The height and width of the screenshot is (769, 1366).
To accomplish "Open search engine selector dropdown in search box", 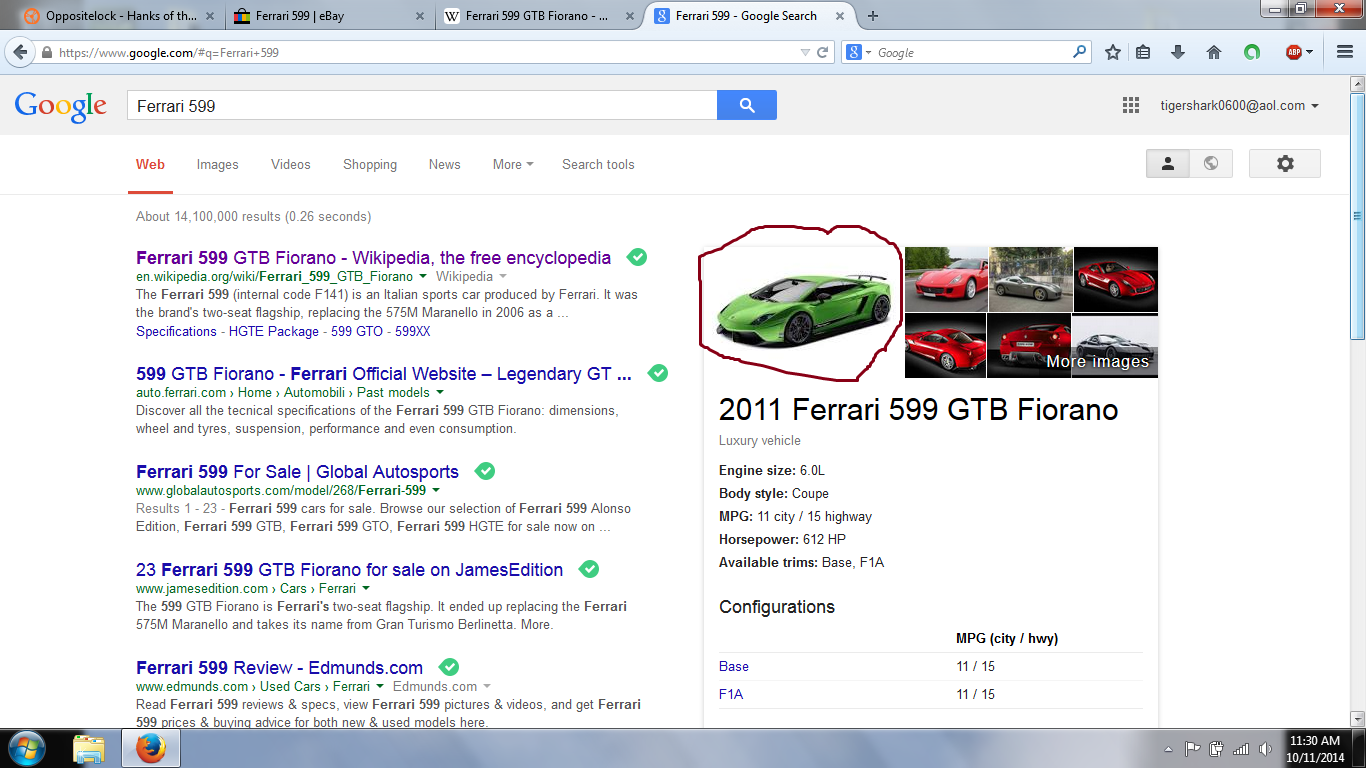I will point(859,52).
